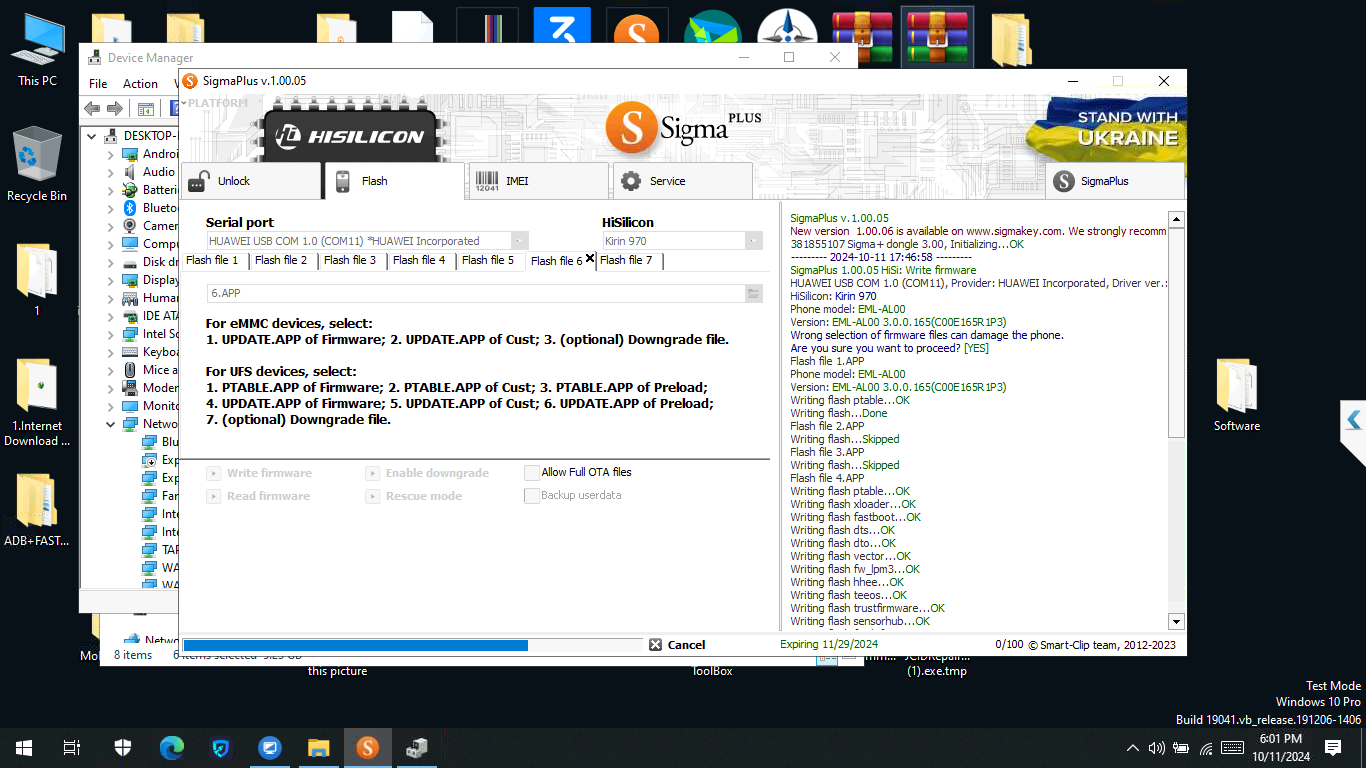Open Windows Security shield on the taskbar
Image resolution: width=1366 pixels, height=768 pixels.
coord(122,747)
